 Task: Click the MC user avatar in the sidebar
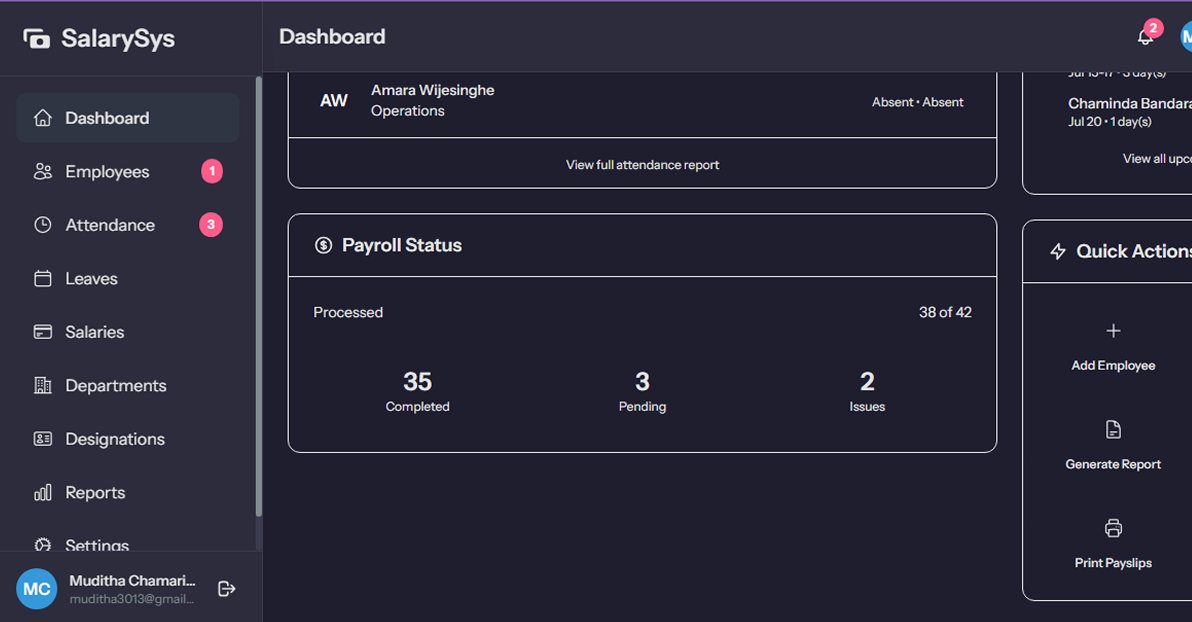point(37,589)
